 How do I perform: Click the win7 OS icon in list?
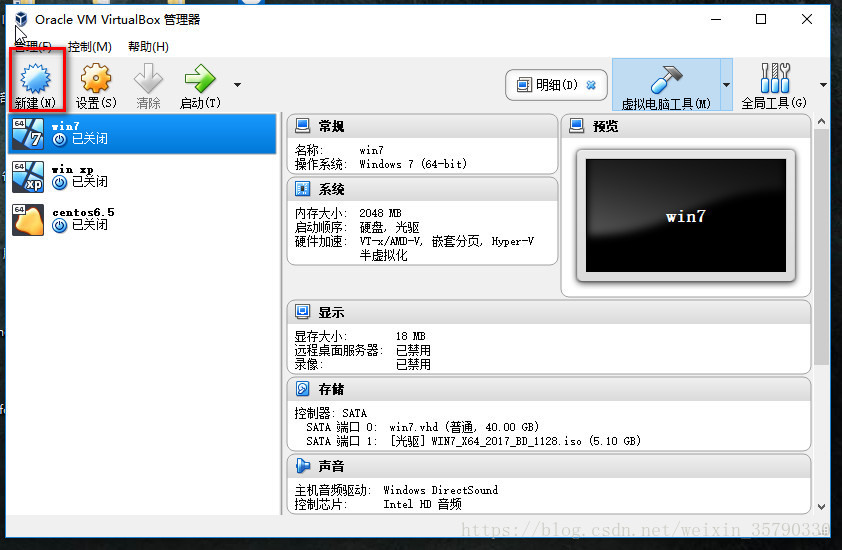pyautogui.click(x=28, y=134)
